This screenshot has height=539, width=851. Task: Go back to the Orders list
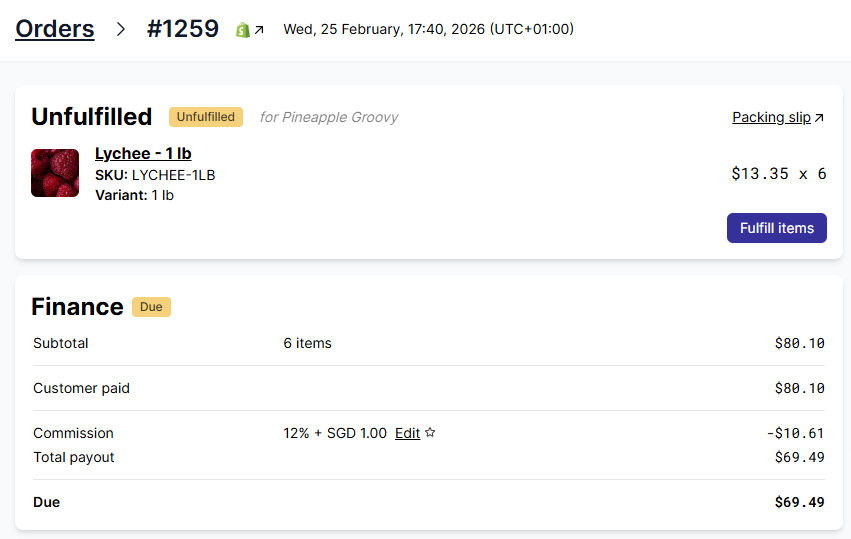(55, 29)
